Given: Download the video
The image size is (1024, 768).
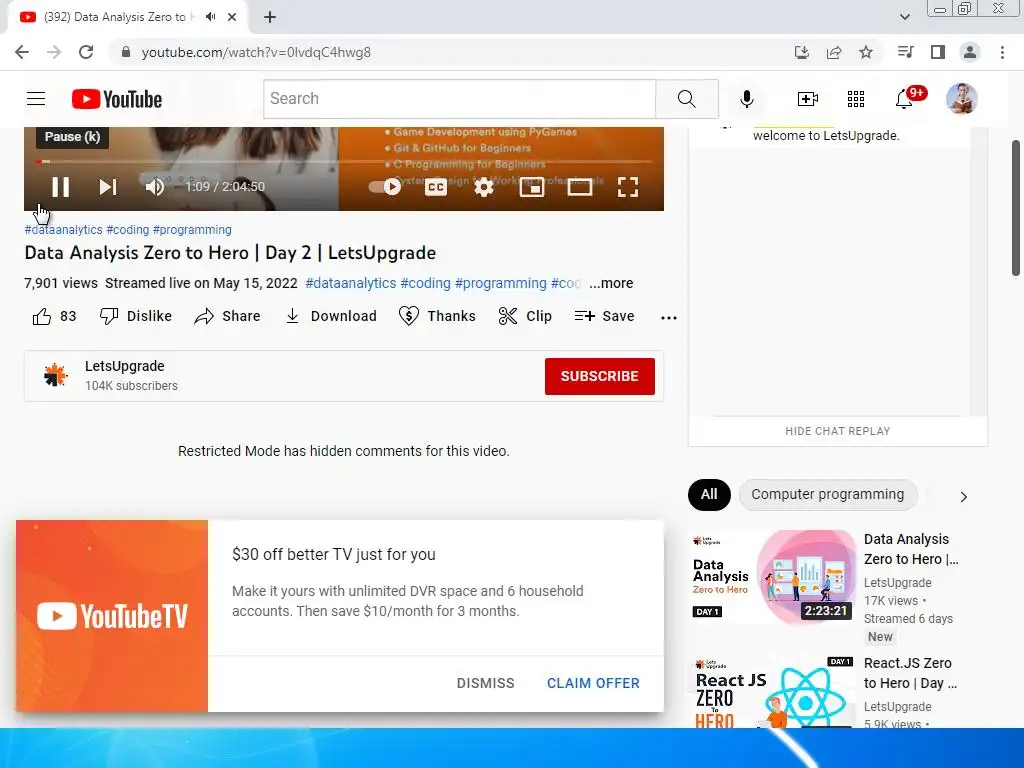Looking at the screenshot, I should (x=330, y=316).
